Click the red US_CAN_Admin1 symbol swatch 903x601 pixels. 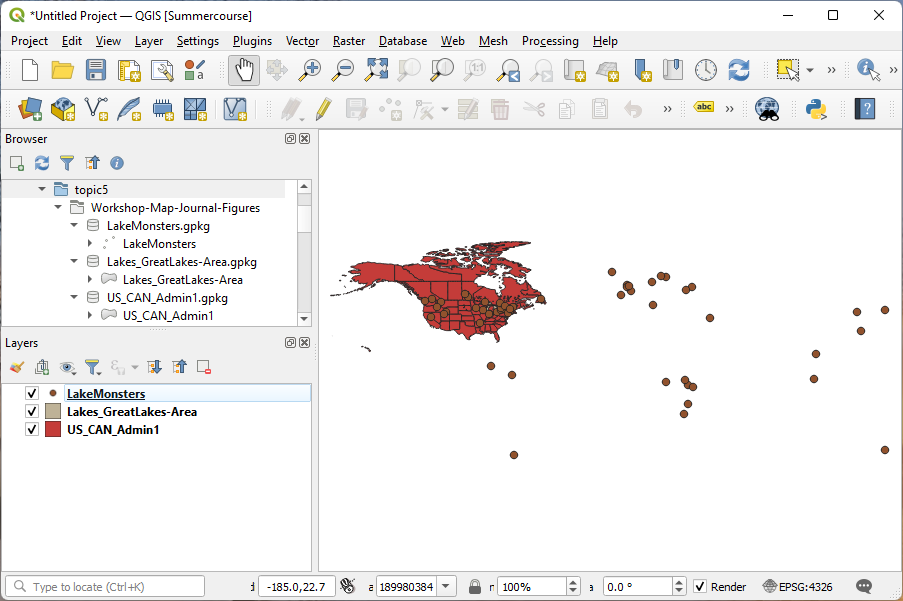[x=52, y=428]
